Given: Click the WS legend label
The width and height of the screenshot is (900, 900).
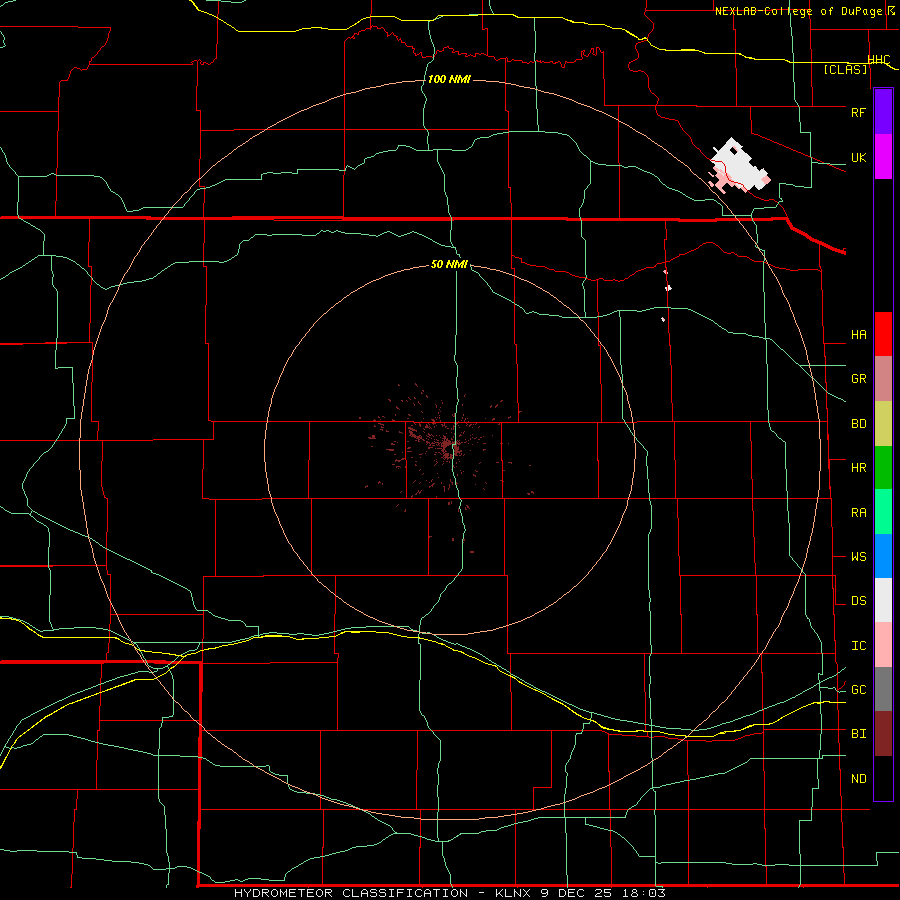Looking at the screenshot, I should coord(859,557).
